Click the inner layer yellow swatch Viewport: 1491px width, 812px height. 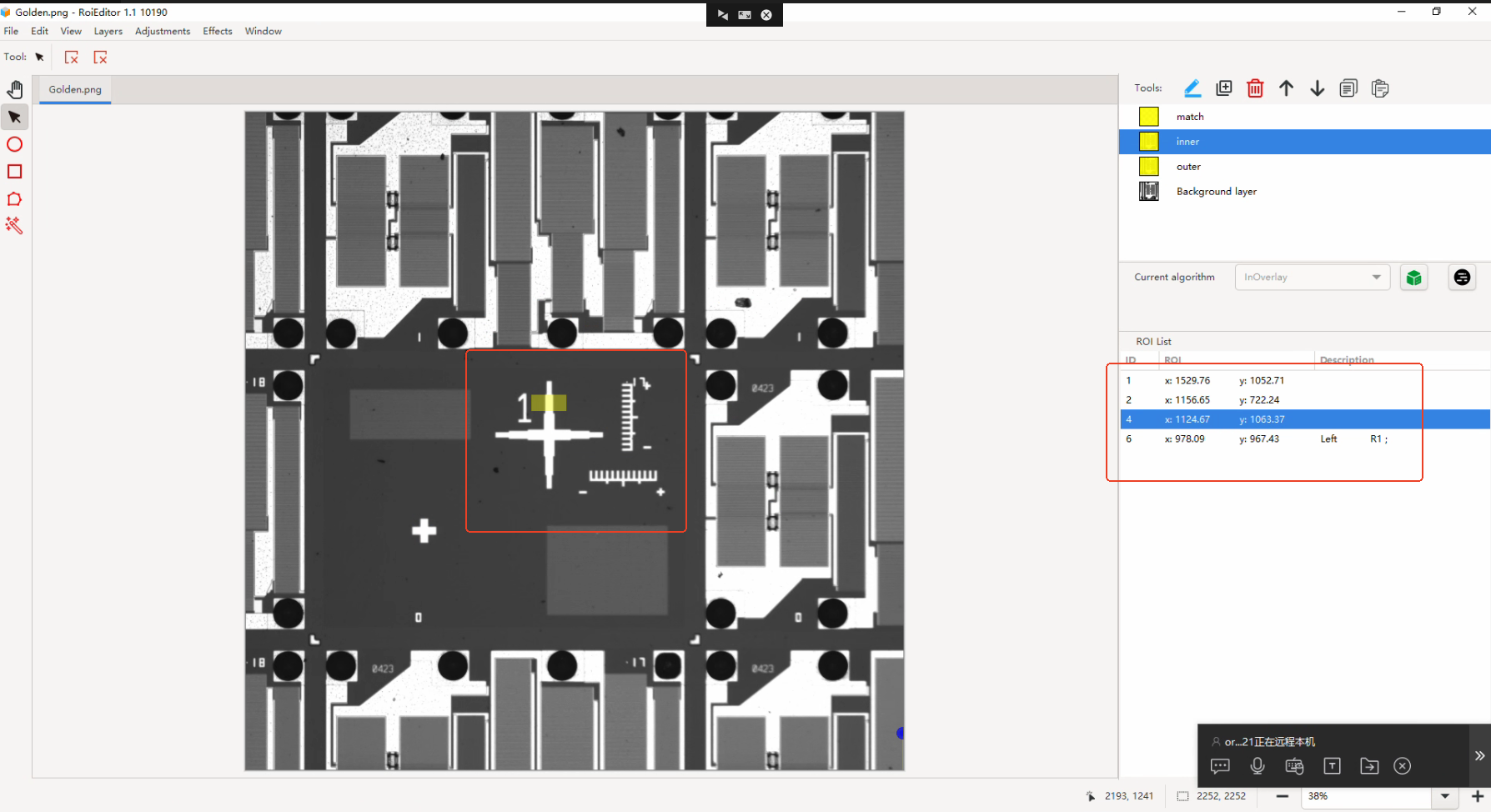coord(1149,142)
